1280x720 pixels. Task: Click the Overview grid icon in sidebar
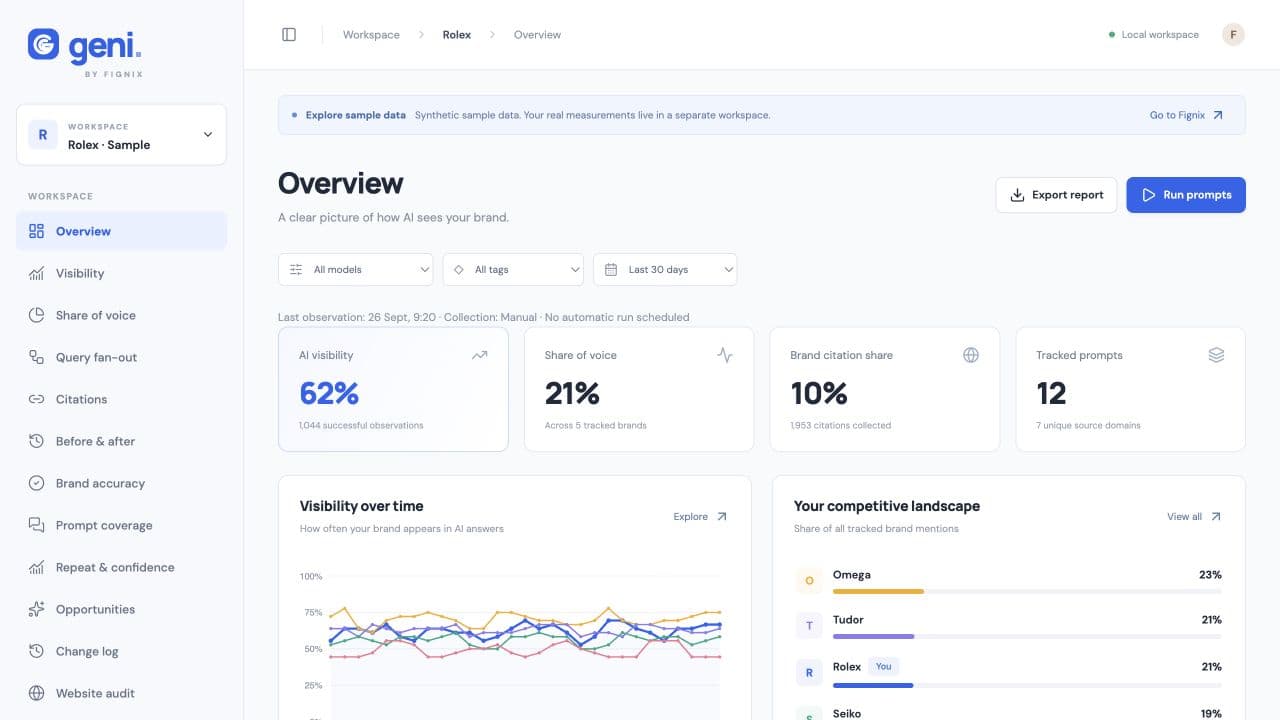pyautogui.click(x=37, y=231)
